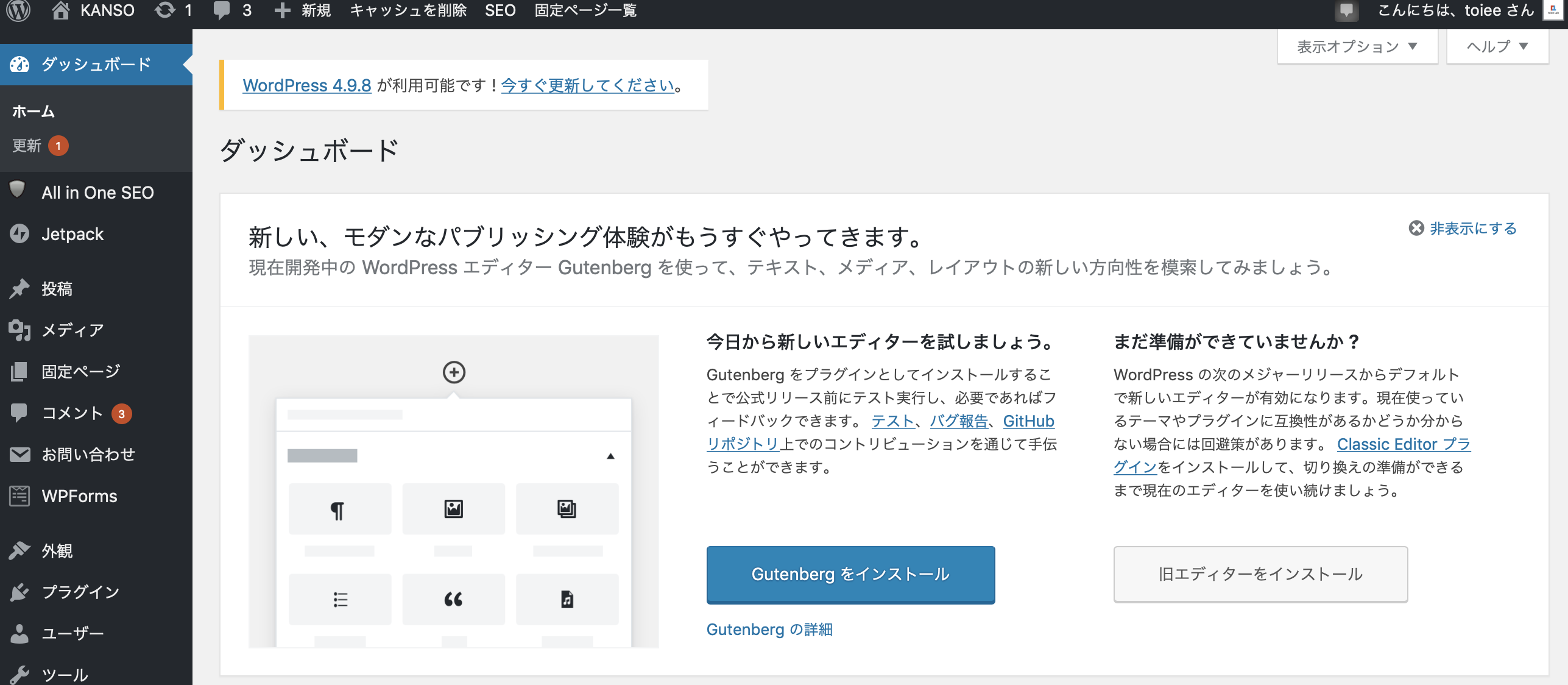Viewport: 1568px width, 685px height.
Task: Click キャッシュを削除 in the admin bar
Action: 408,10
